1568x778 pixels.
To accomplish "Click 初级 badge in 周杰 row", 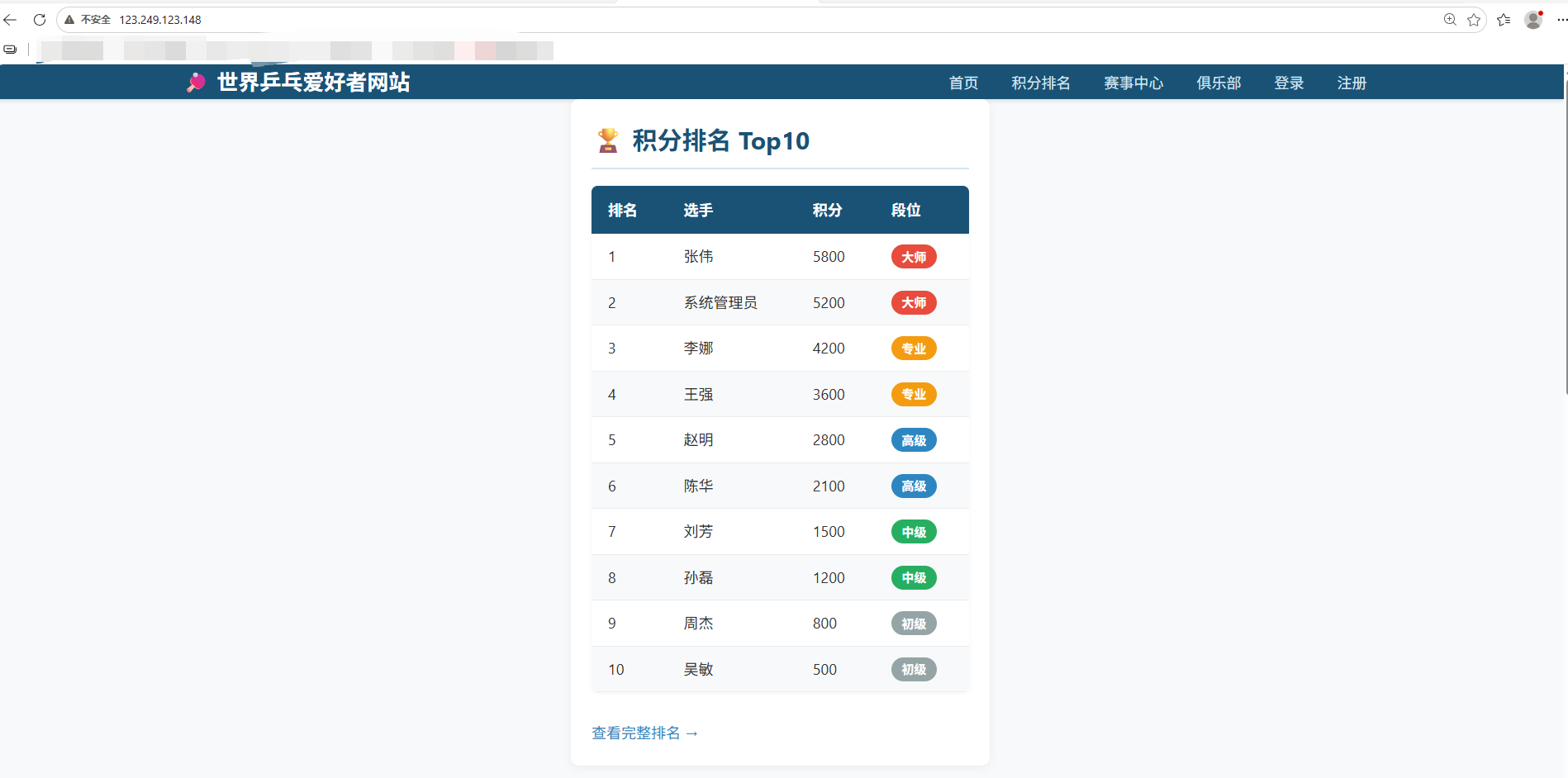I will click(x=914, y=624).
